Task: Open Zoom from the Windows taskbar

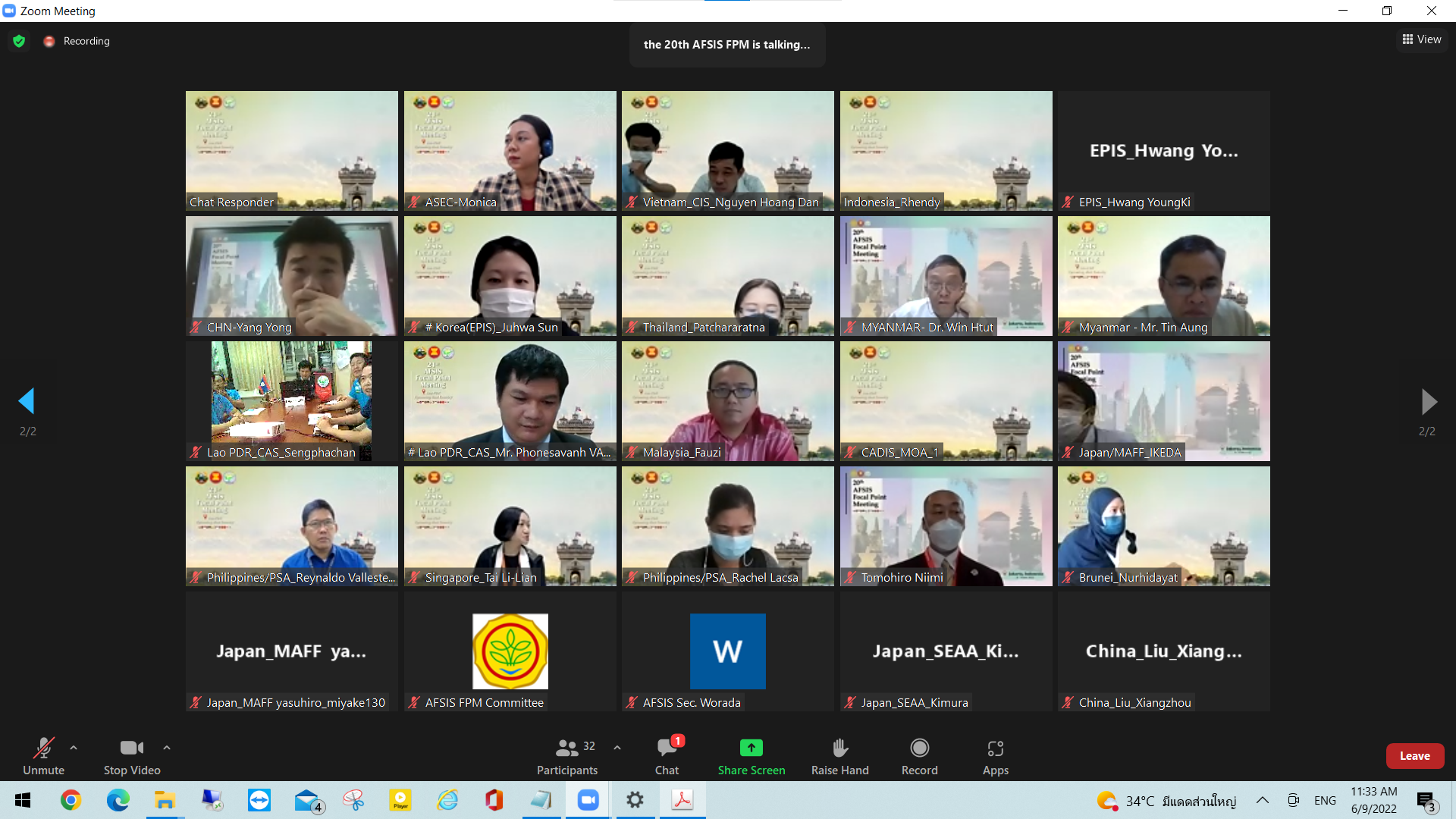Action: [588, 800]
